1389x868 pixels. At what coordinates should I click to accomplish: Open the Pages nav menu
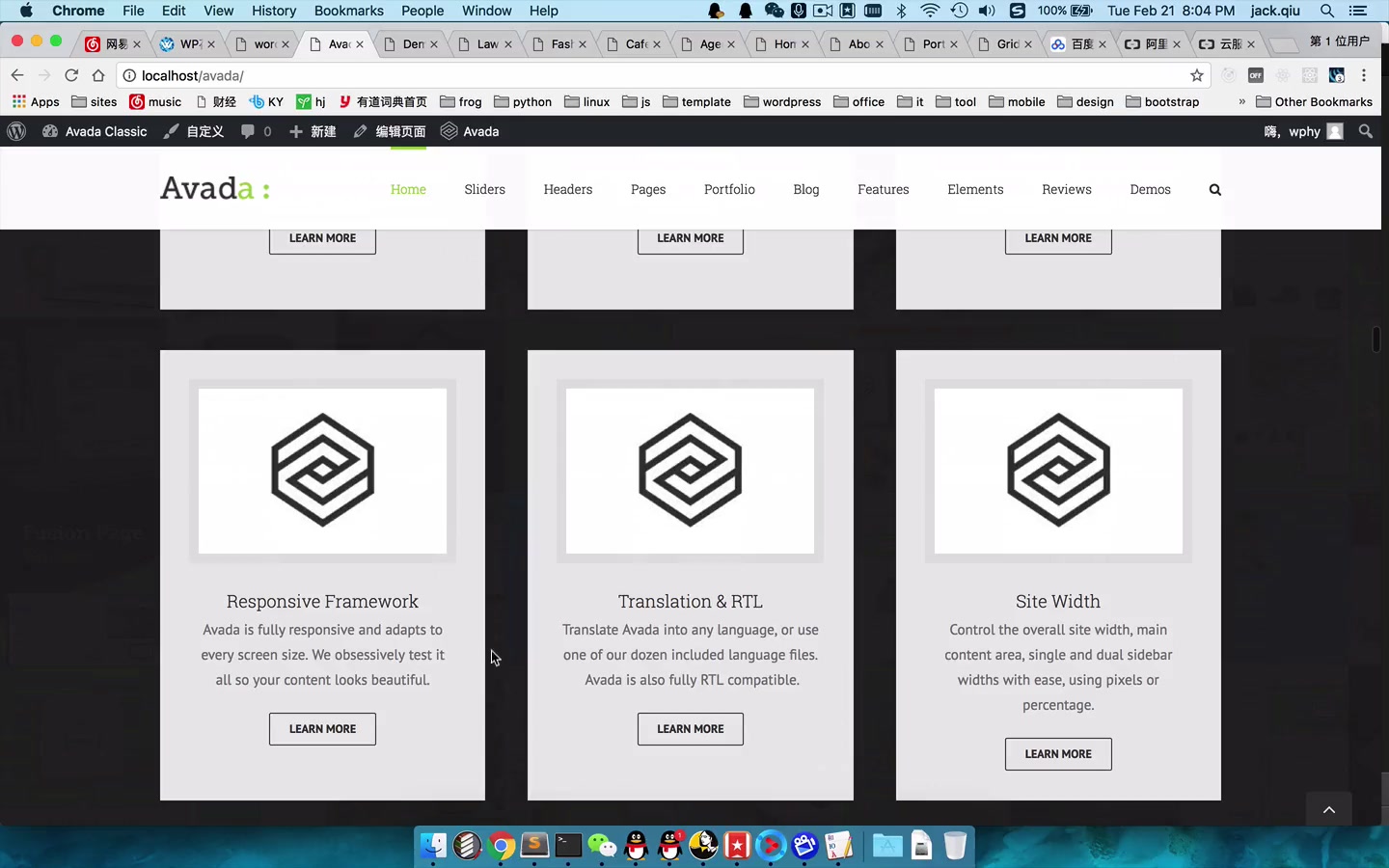click(648, 189)
